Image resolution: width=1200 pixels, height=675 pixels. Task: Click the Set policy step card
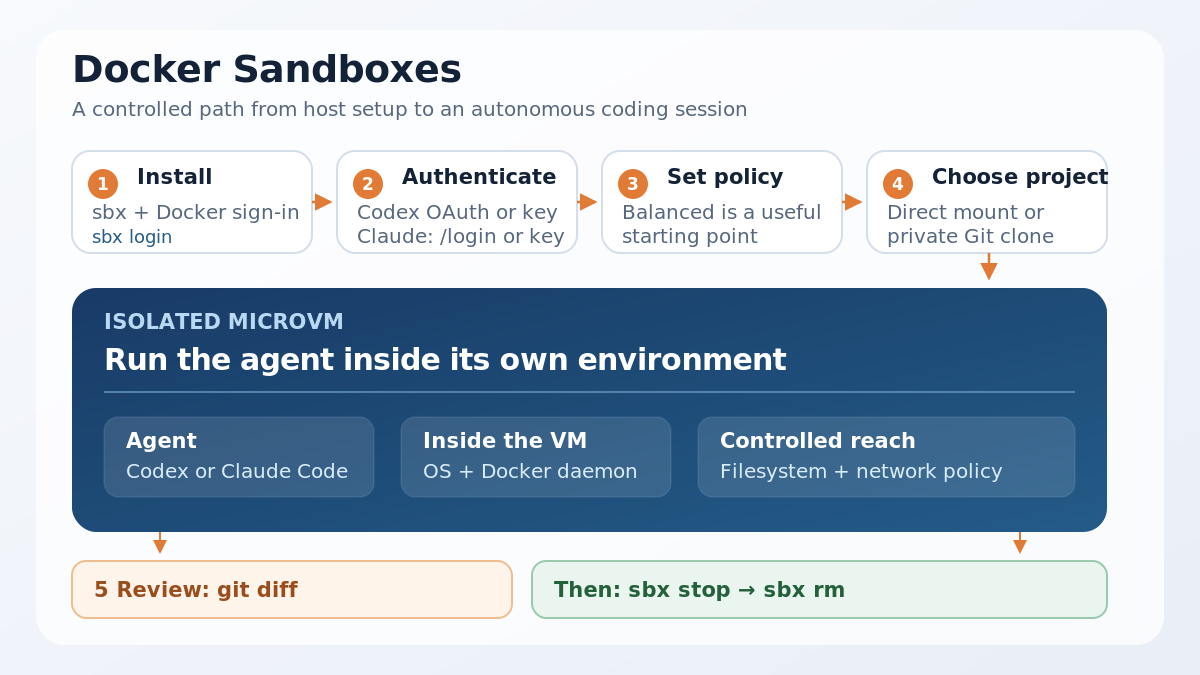click(x=722, y=202)
